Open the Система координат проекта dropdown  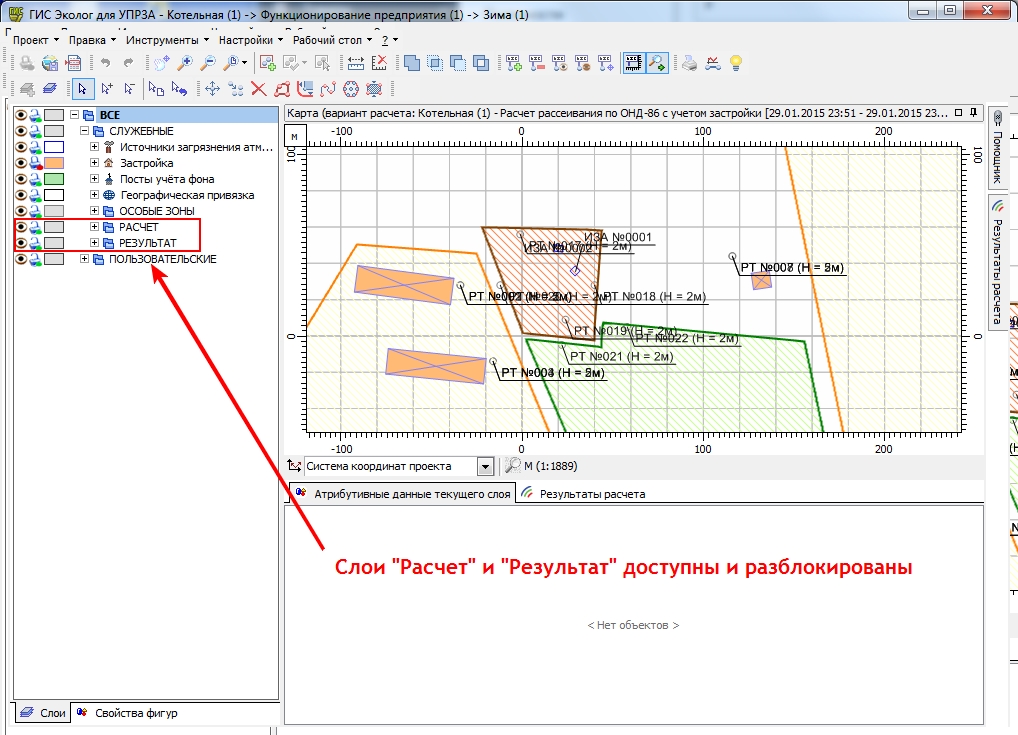point(485,466)
